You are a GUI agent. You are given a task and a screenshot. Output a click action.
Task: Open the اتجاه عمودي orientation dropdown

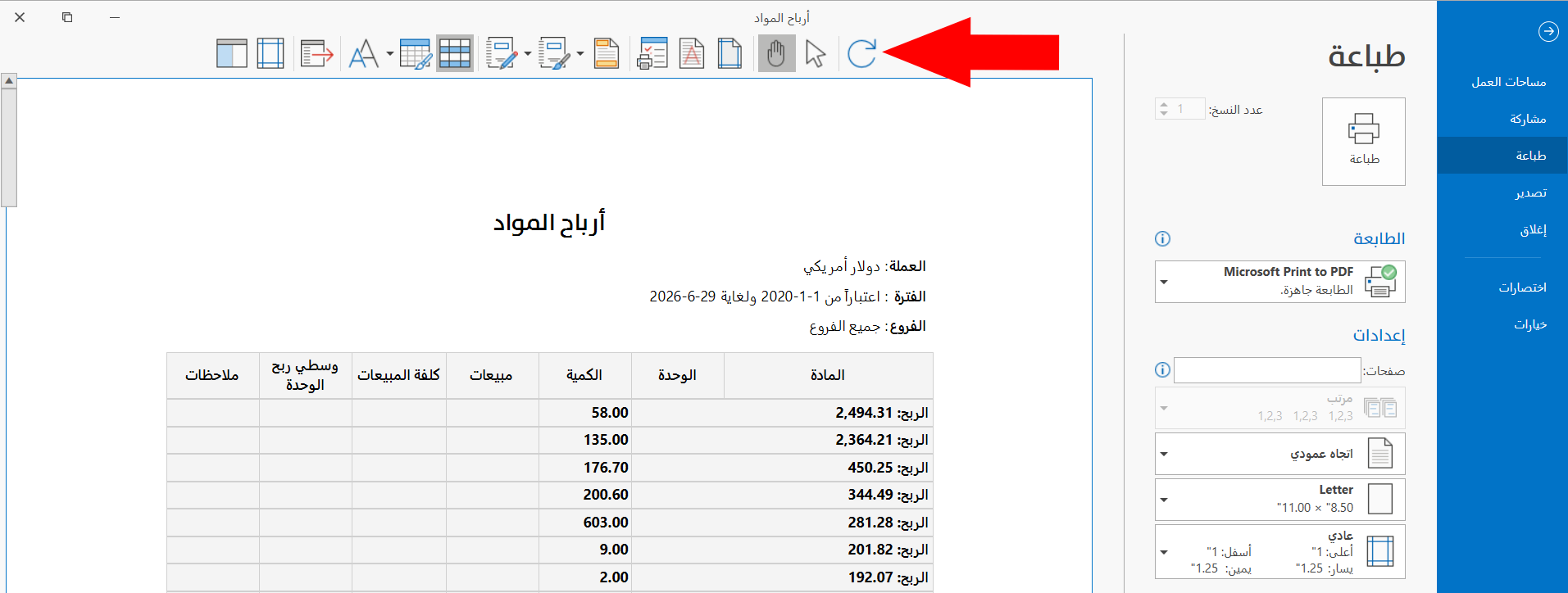(x=1280, y=454)
